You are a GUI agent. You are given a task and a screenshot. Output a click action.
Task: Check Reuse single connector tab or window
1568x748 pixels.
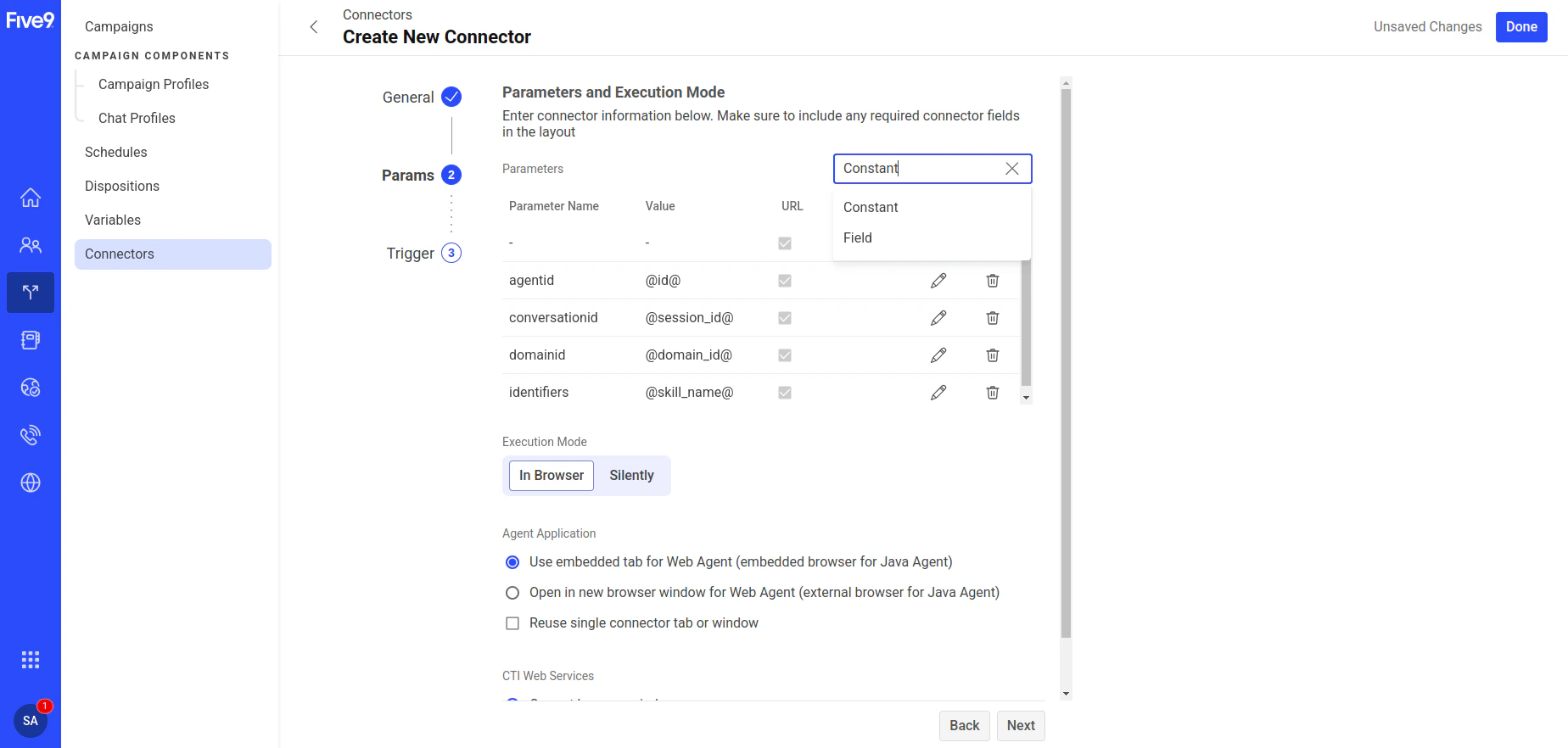[512, 623]
